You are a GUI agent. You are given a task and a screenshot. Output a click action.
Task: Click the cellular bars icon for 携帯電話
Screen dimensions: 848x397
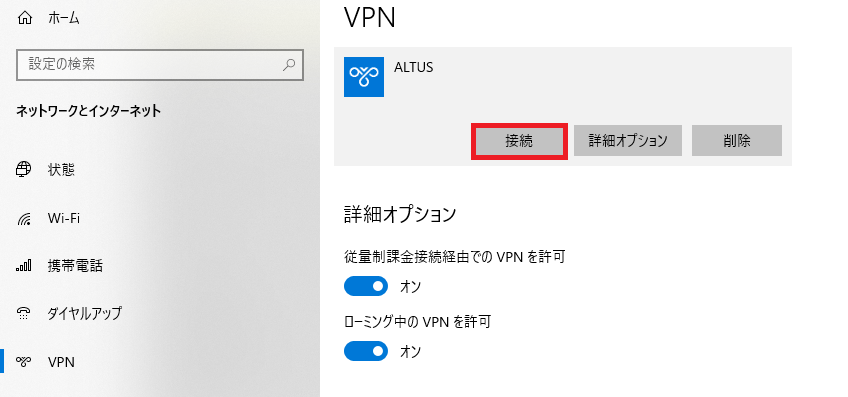pyautogui.click(x=24, y=266)
